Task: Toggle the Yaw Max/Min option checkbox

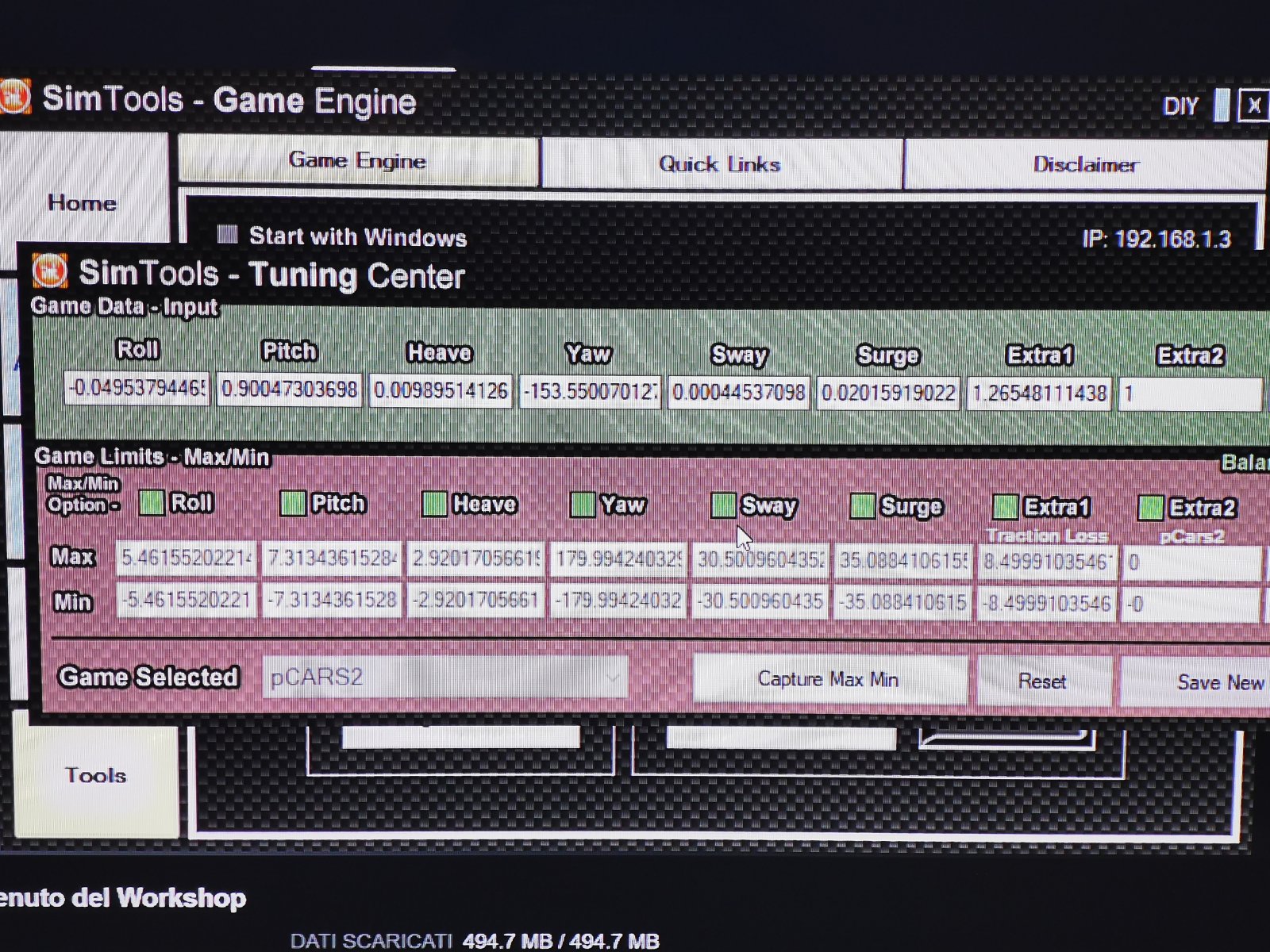Action: tap(583, 505)
